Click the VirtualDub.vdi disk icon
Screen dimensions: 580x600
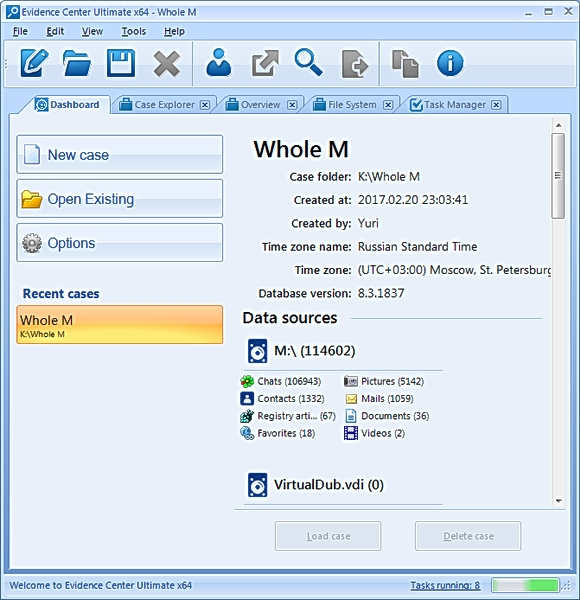(257, 485)
